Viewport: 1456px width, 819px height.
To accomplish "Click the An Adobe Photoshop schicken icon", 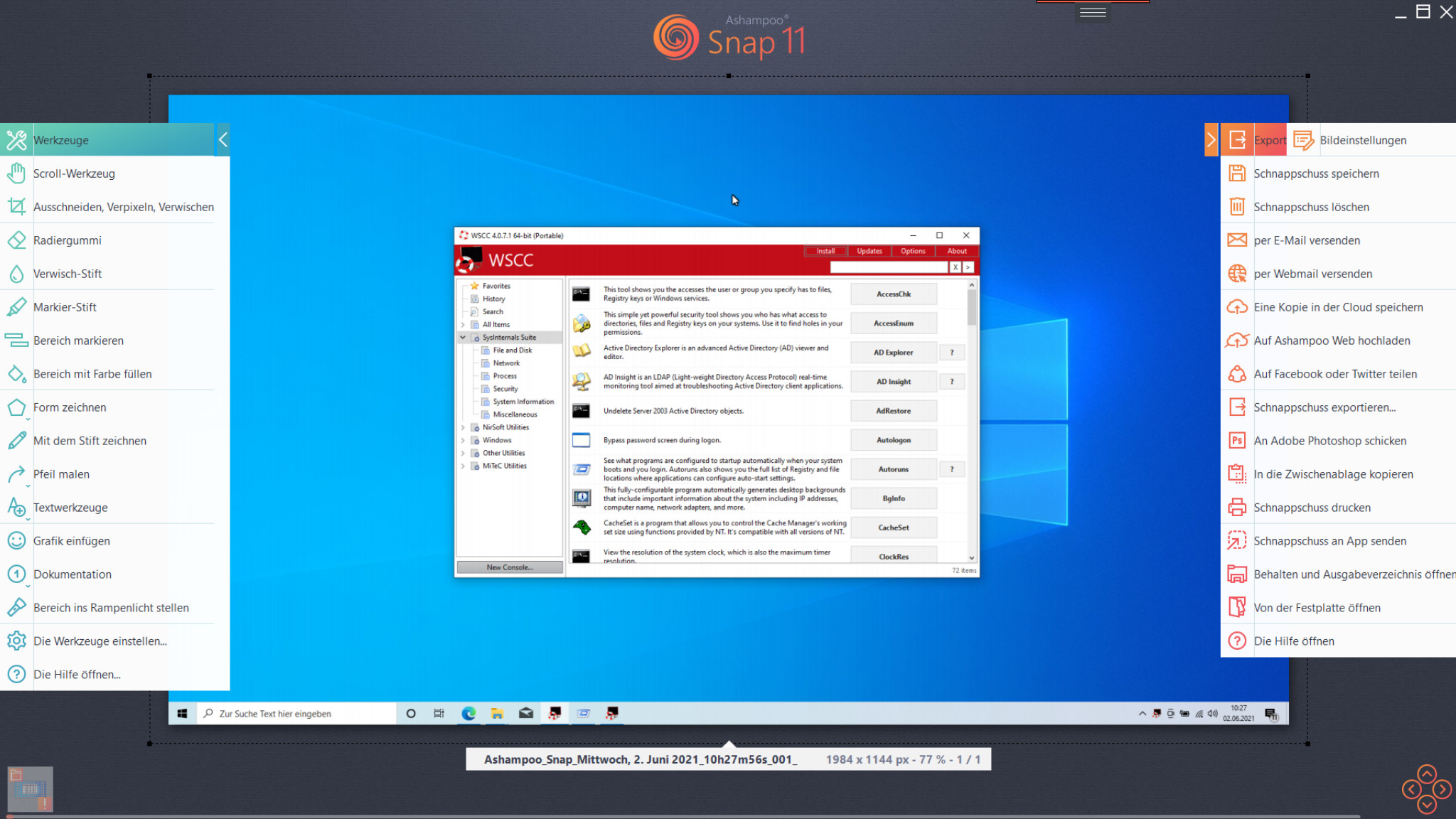I will point(1237,441).
